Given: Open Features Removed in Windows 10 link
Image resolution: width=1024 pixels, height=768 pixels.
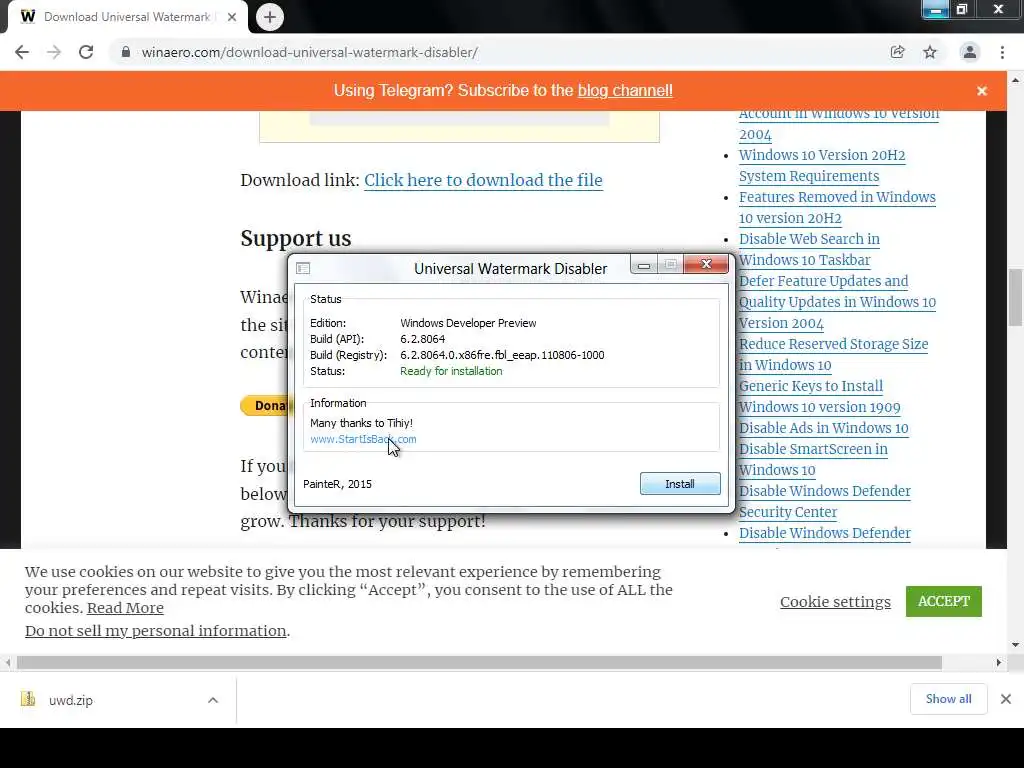Looking at the screenshot, I should click(x=837, y=208).
